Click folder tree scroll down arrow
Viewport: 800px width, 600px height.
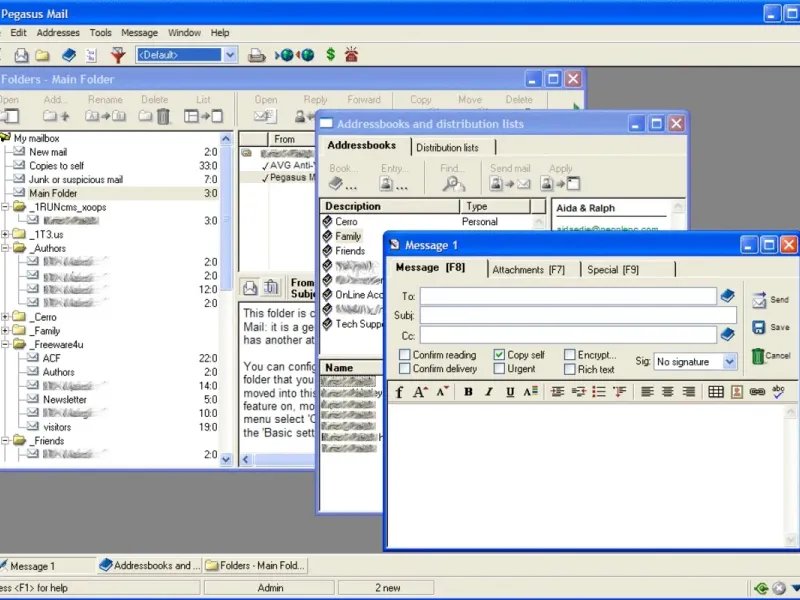coord(226,459)
